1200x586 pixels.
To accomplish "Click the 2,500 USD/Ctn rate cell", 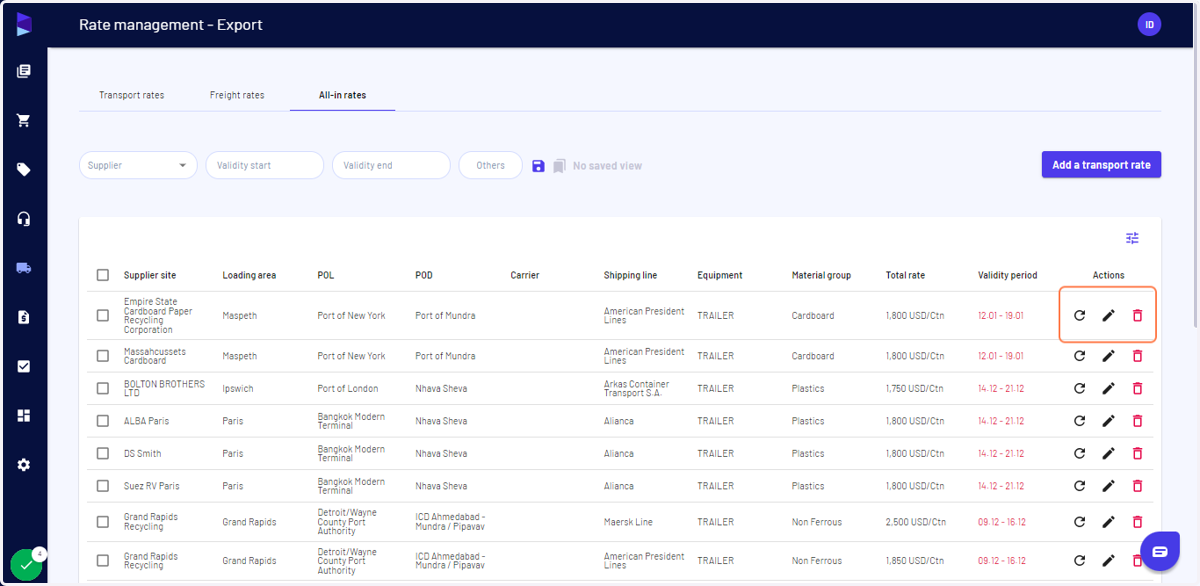I will 915,522.
